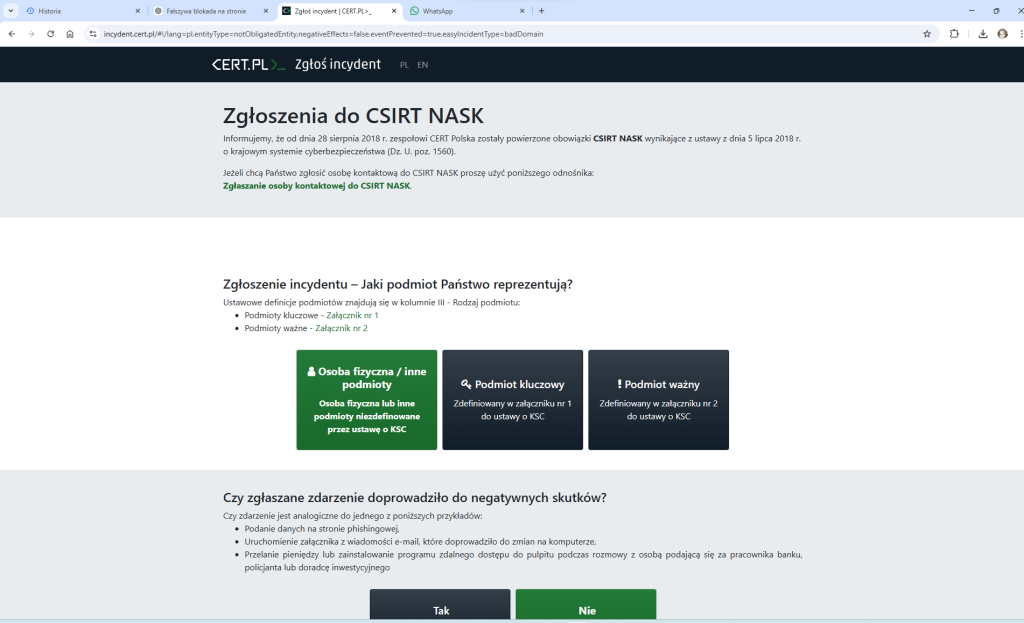Minimize the browser window
The height and width of the screenshot is (623, 1024).
971,11
